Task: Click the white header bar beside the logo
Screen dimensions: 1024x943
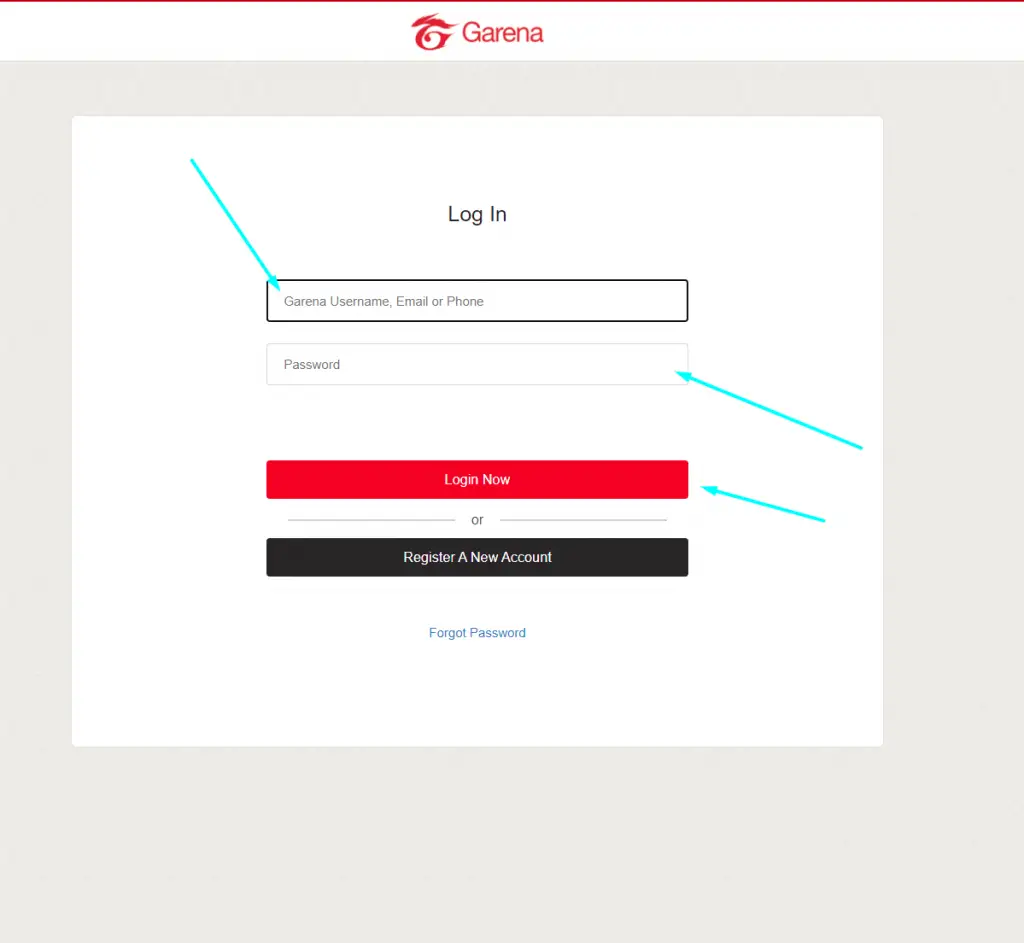Action: point(784,31)
